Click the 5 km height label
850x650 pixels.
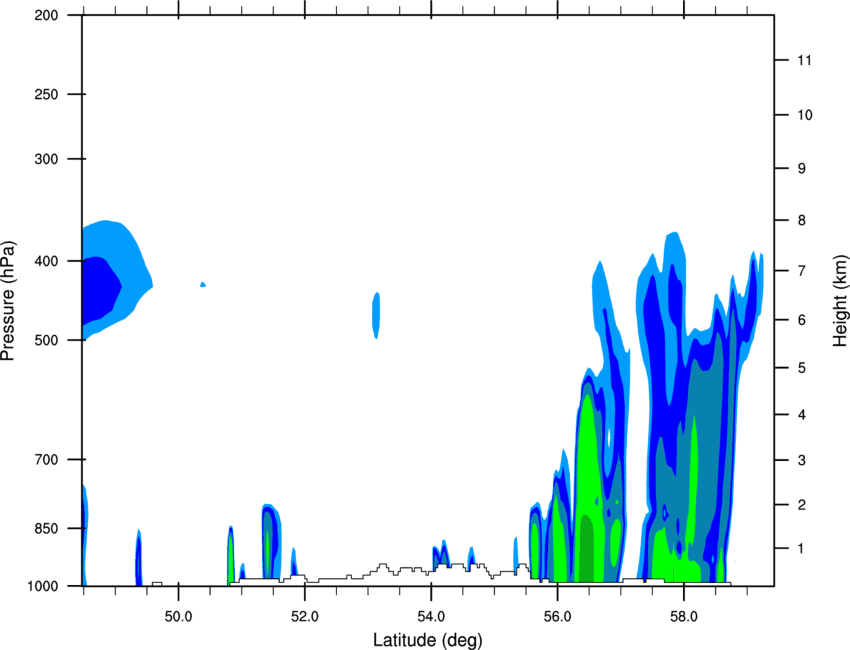pyautogui.click(x=802, y=368)
